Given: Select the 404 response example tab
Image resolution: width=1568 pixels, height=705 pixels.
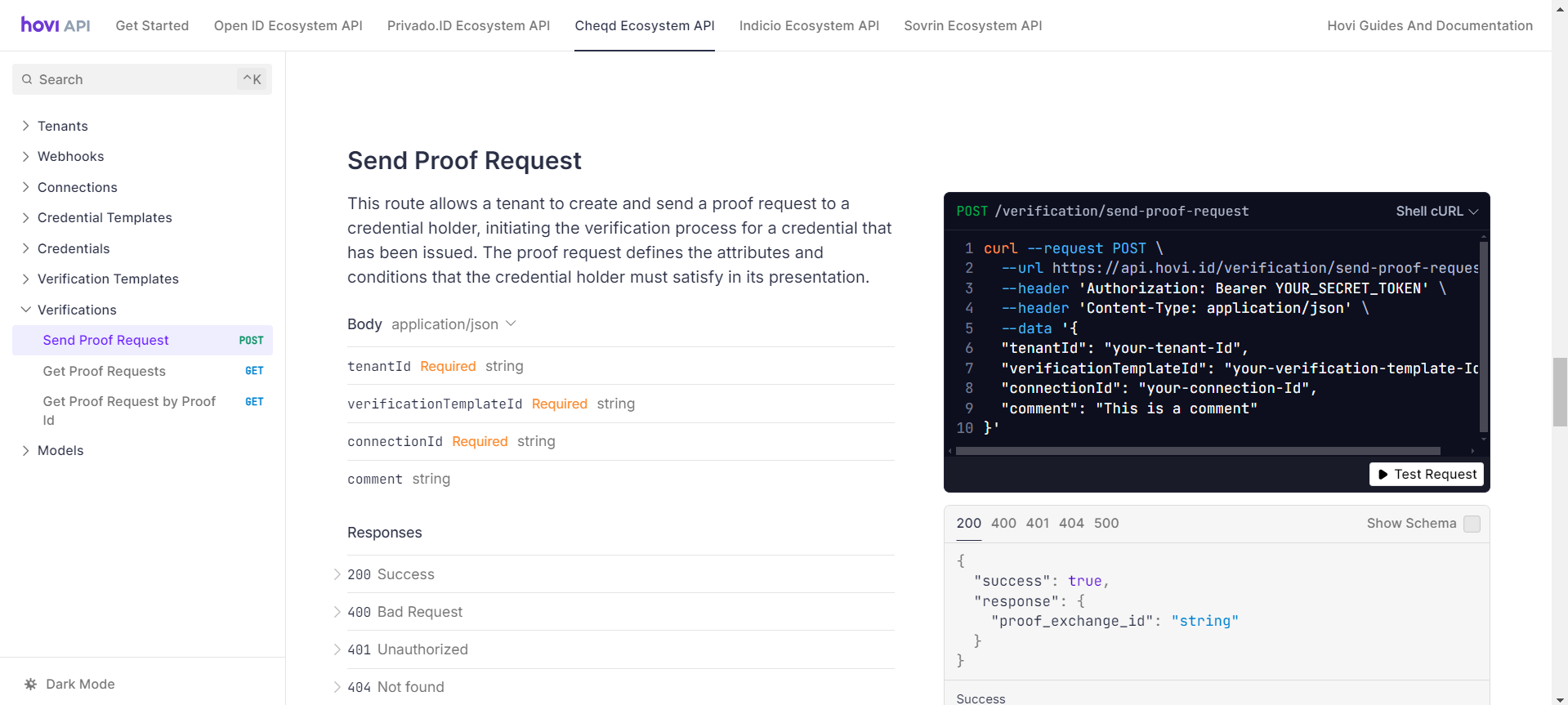Looking at the screenshot, I should pos(1070,523).
